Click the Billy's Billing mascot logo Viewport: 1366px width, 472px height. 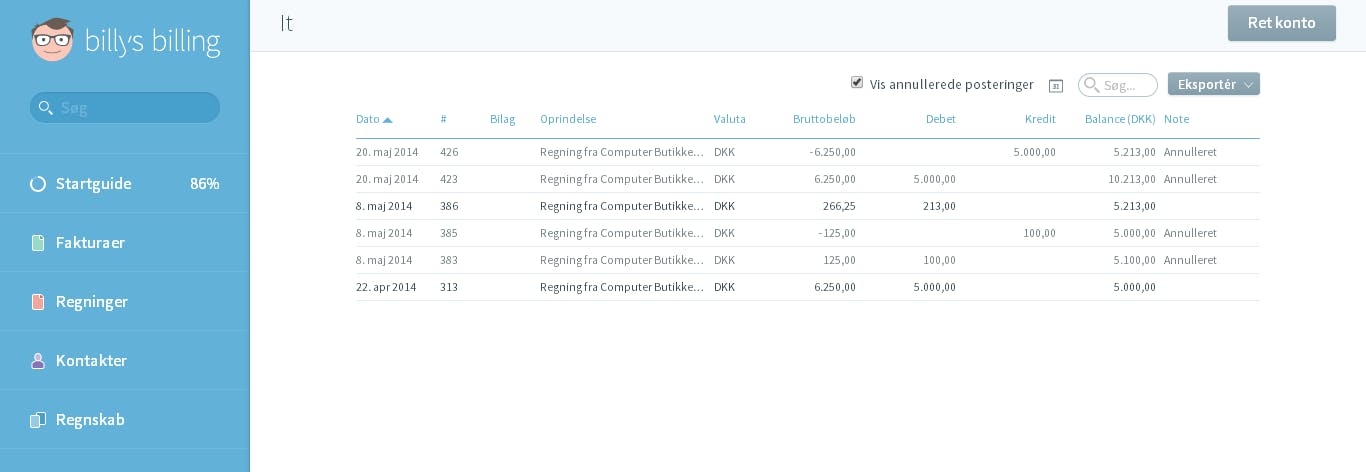pos(52,40)
